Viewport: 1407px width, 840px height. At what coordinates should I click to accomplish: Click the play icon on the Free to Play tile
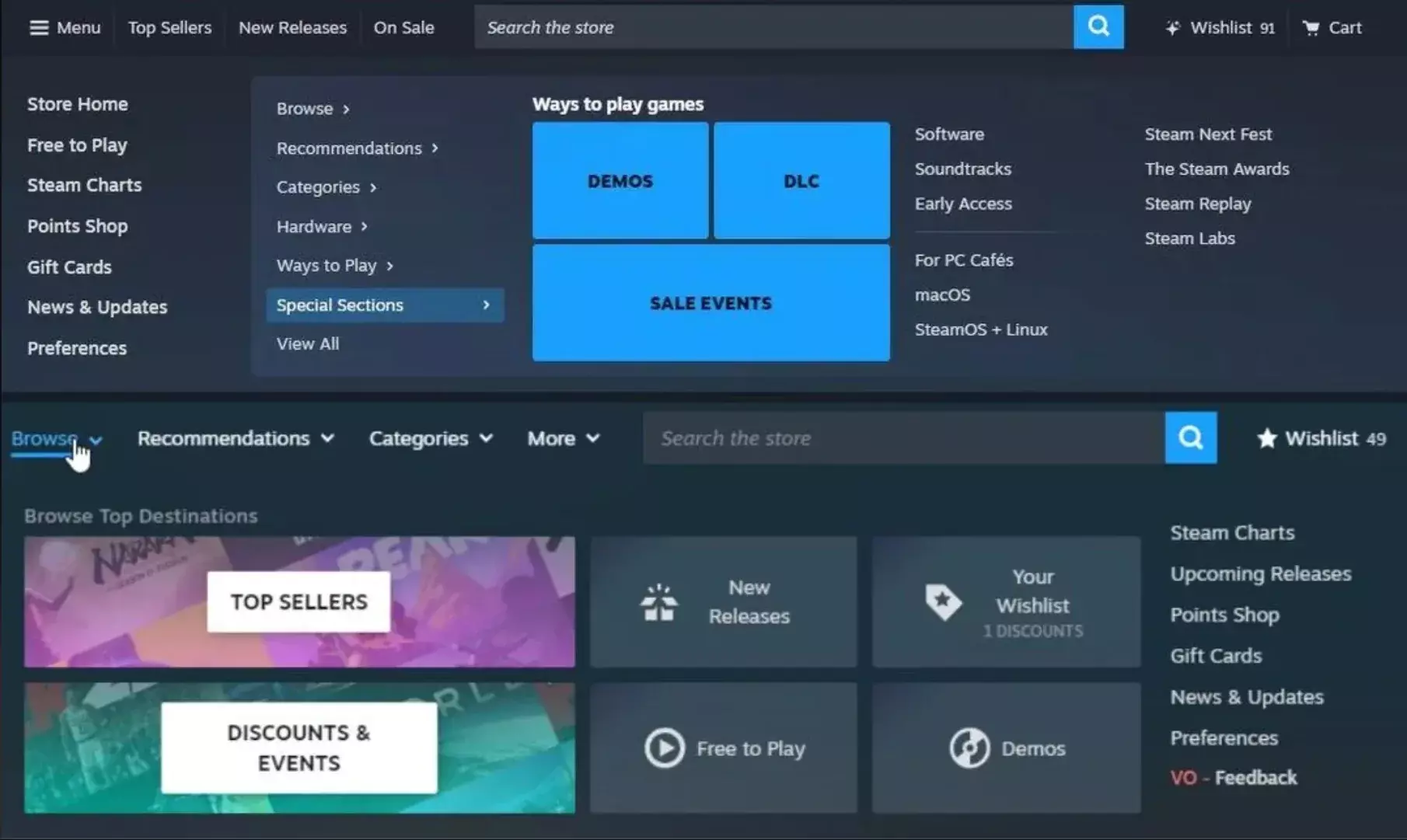click(662, 748)
